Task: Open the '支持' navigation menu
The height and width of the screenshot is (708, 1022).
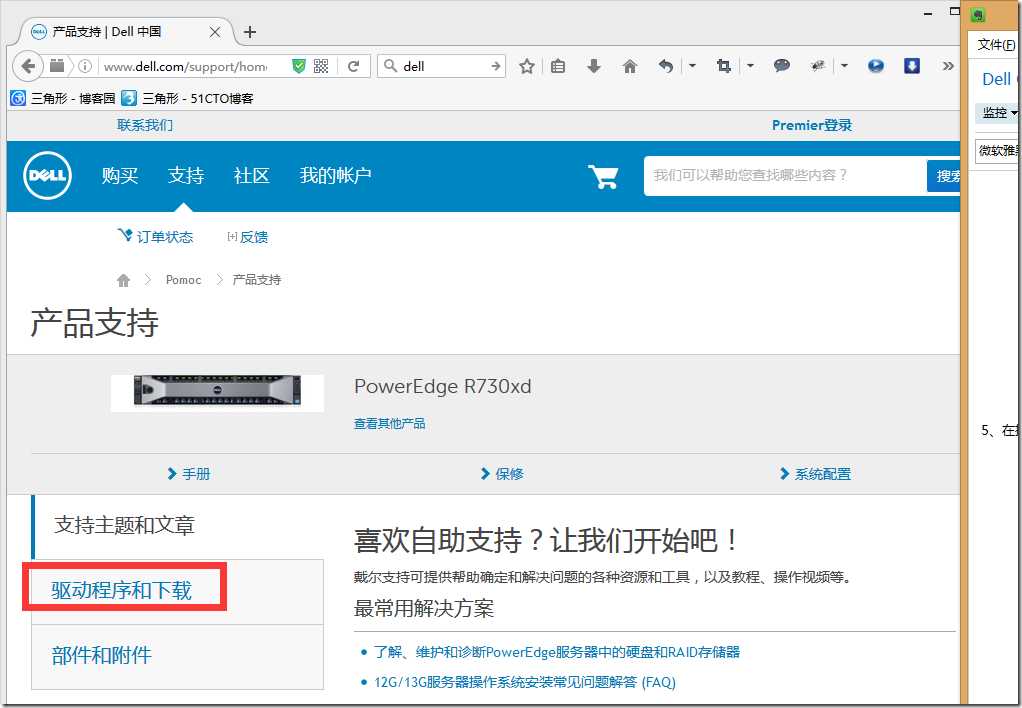Action: [x=186, y=175]
